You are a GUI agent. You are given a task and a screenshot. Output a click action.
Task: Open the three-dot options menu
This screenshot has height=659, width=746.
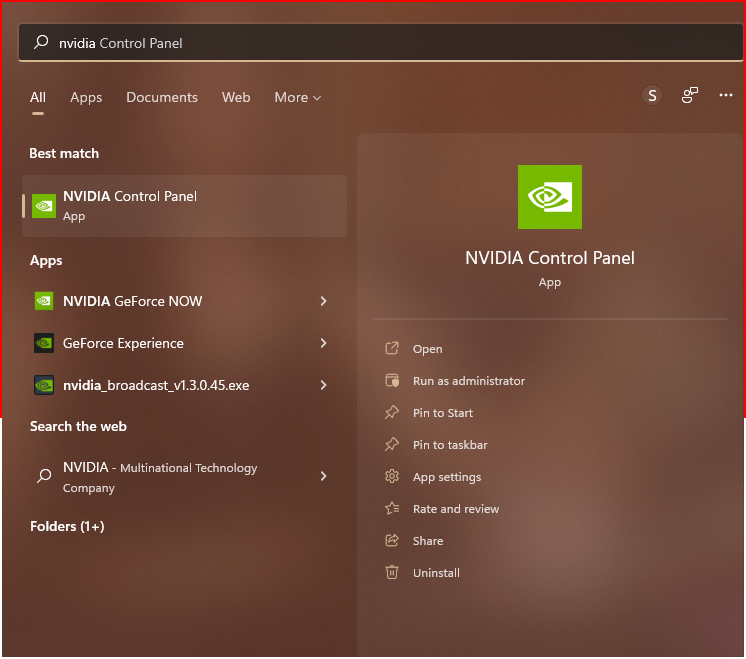726,95
